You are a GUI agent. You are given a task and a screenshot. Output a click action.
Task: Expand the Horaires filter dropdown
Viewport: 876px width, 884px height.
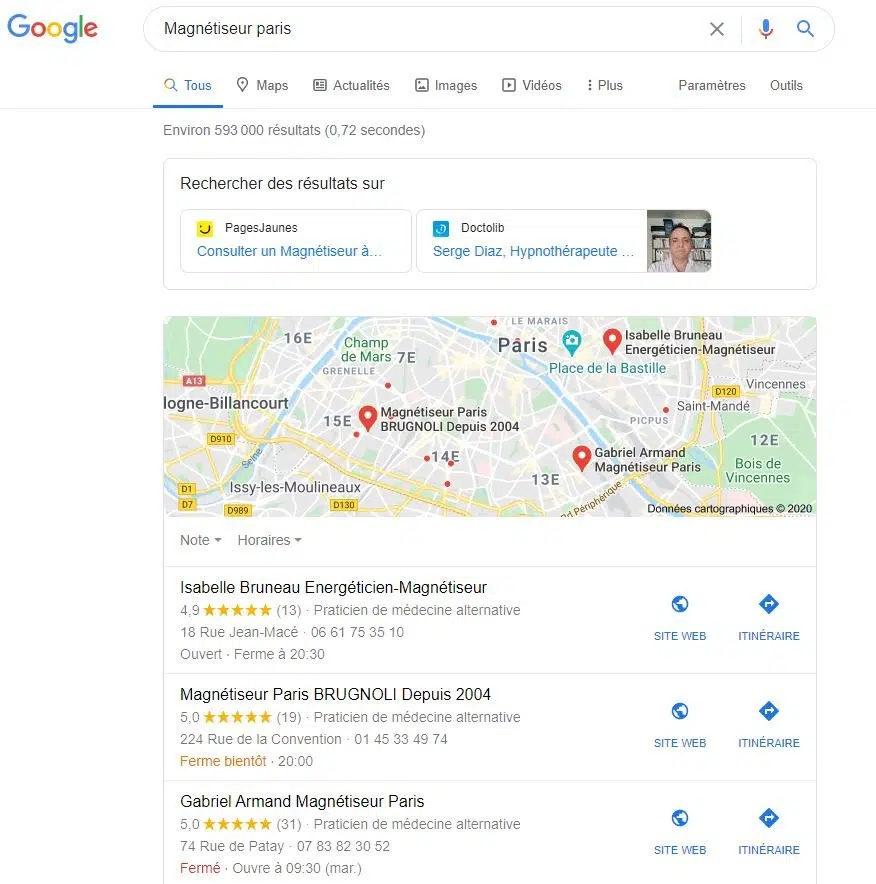[x=269, y=540]
